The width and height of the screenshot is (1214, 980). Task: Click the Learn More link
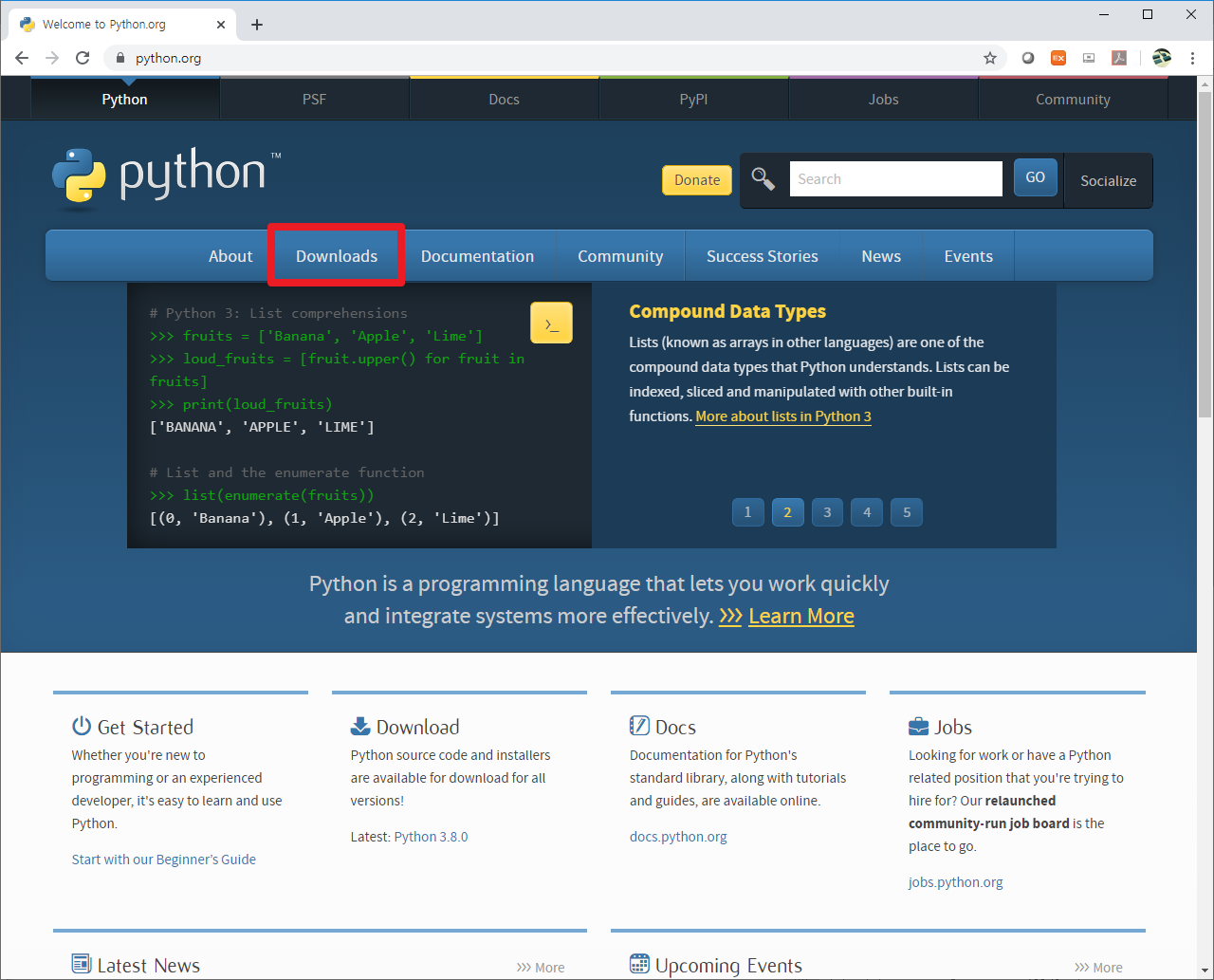pos(801,617)
